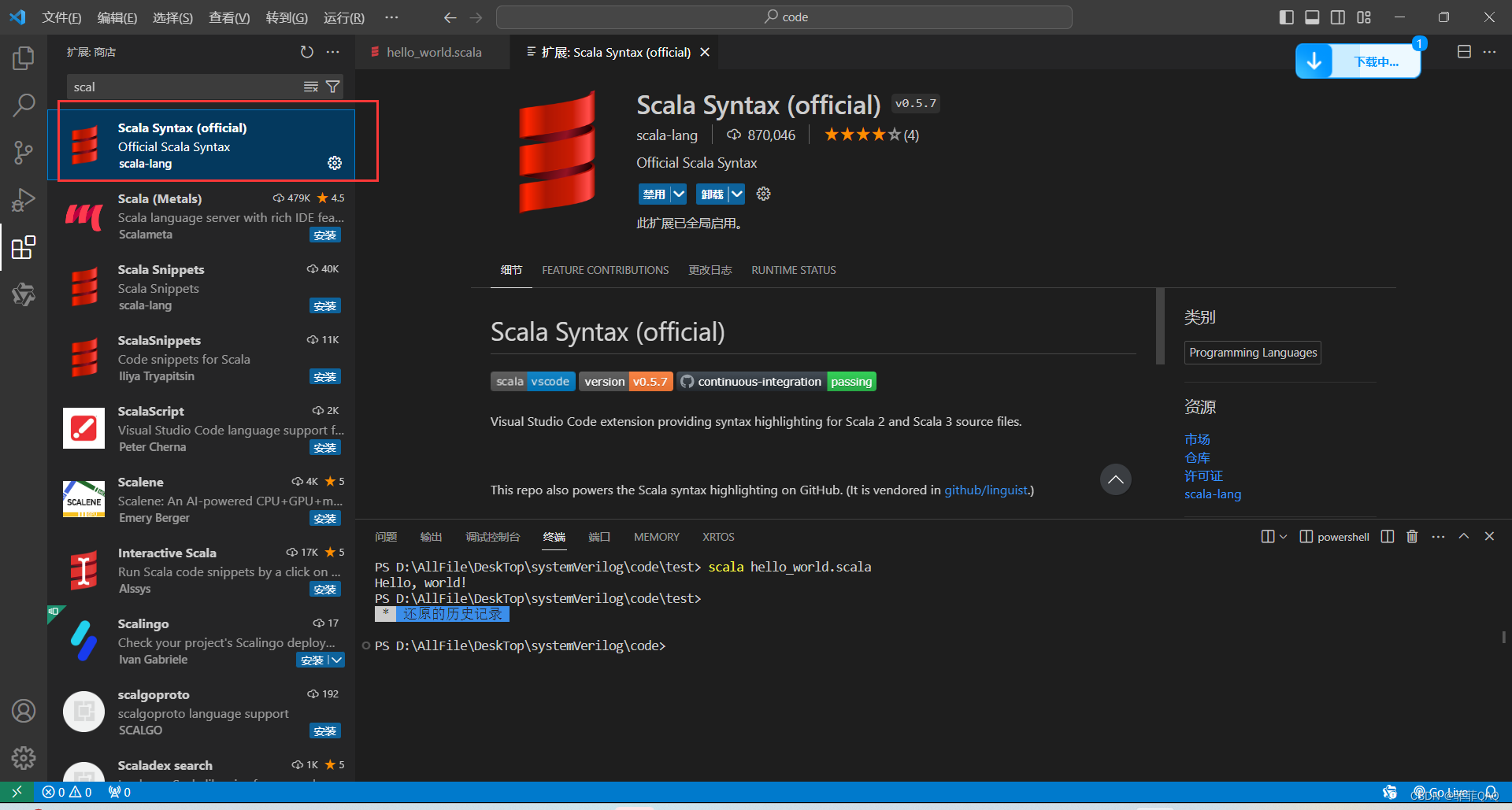Screen dimensions: 1512x810
Task: Refresh the extensions marketplace list
Action: point(307,52)
